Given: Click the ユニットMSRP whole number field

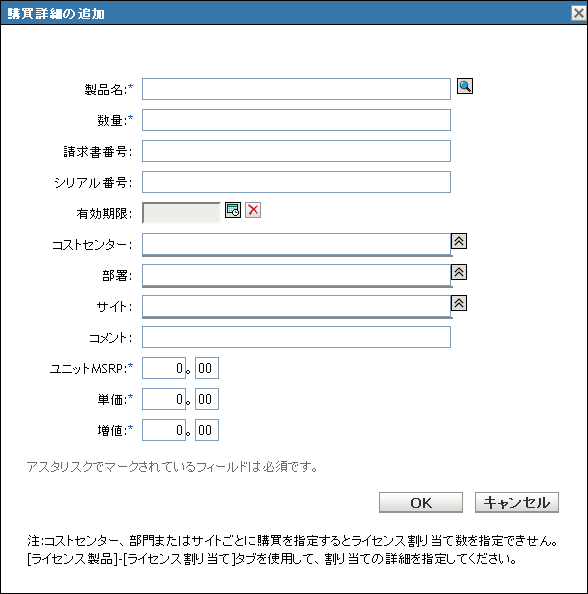Looking at the screenshot, I should 164,368.
